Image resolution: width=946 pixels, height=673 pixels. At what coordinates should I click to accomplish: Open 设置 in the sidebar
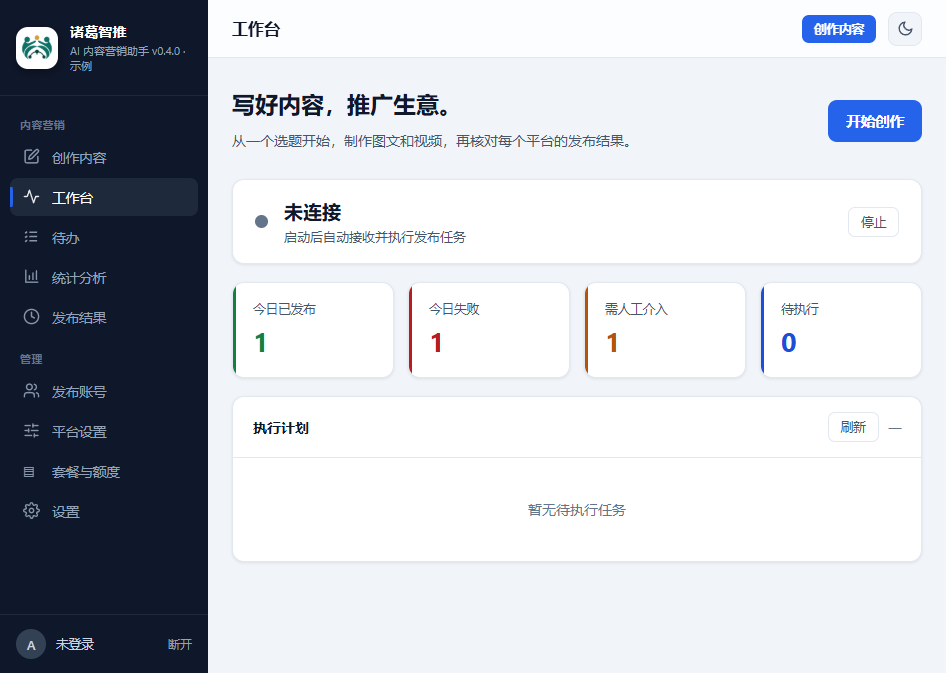[104, 511]
